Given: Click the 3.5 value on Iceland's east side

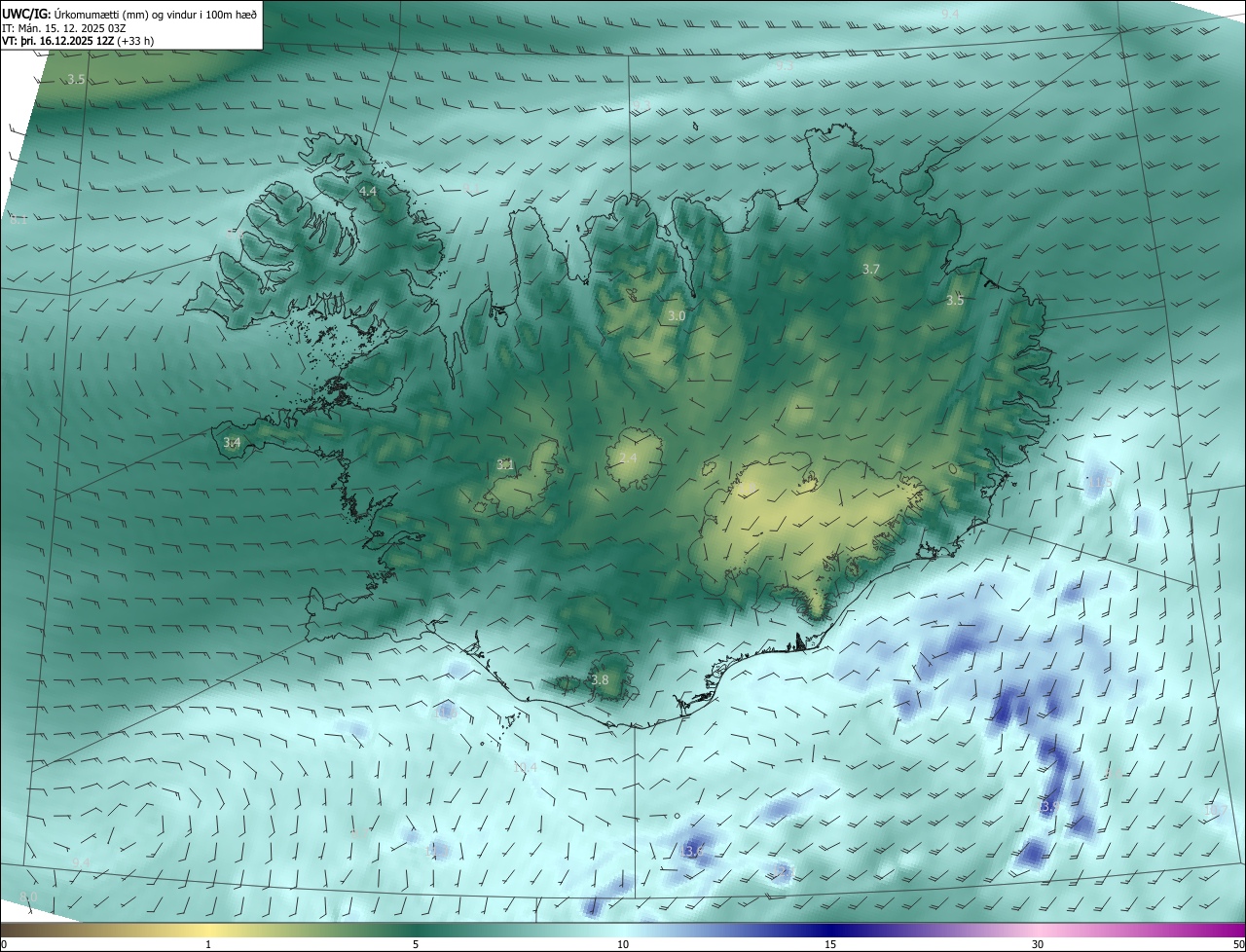Looking at the screenshot, I should point(955,301).
